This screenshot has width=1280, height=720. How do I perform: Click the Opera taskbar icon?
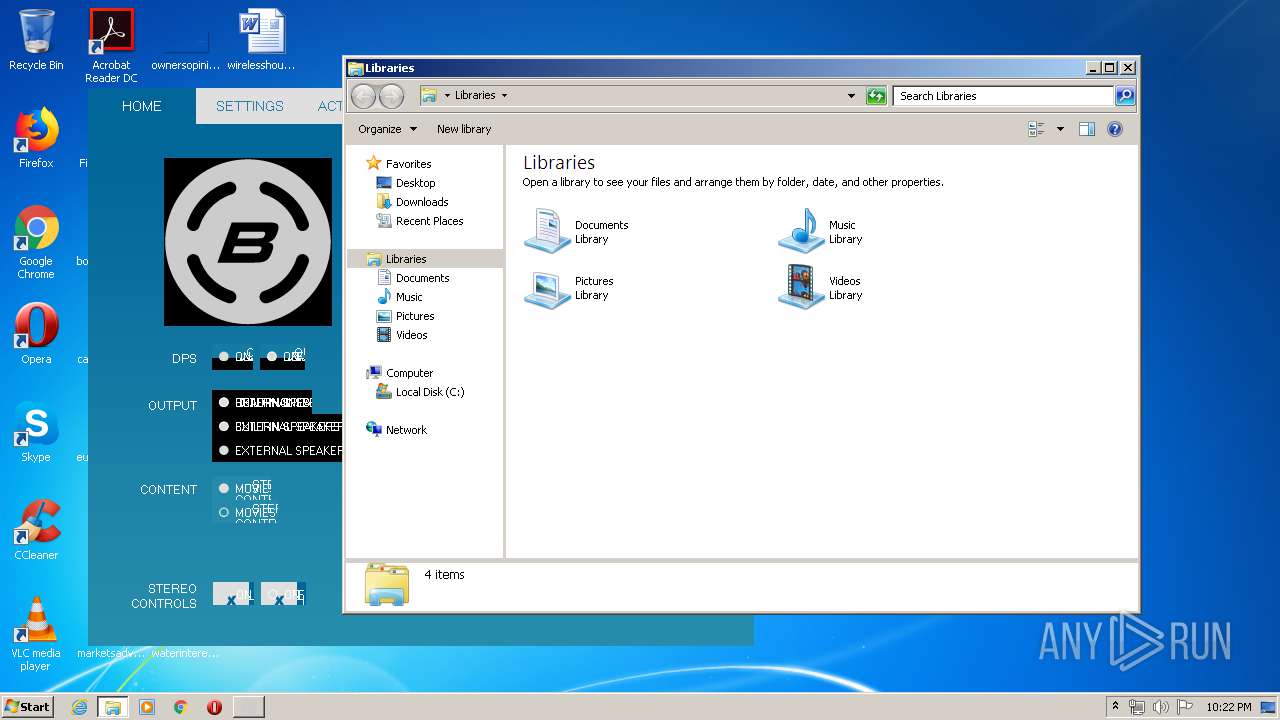[x=214, y=707]
